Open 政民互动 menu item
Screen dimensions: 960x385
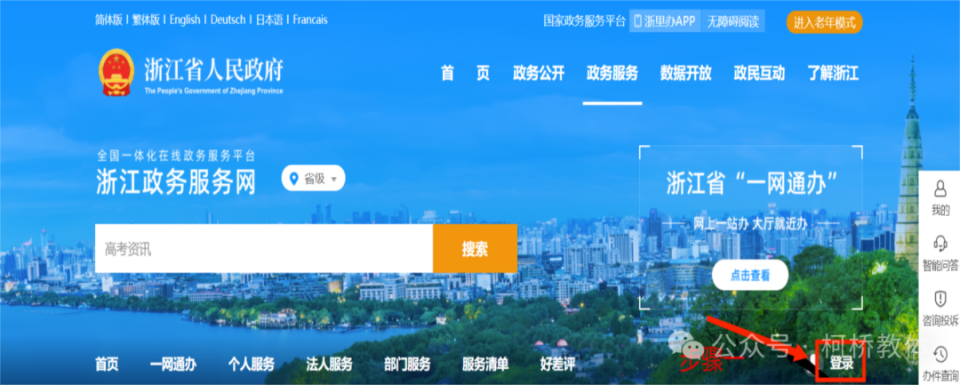759,73
